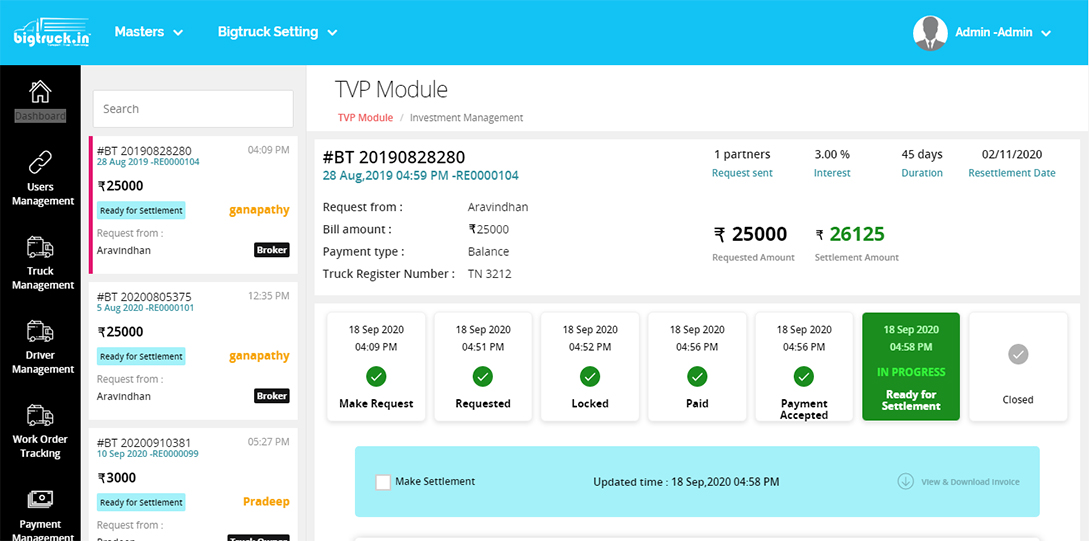The image size is (1089, 541).
Task: Click View & Download Invoice link
Action: pos(970,482)
